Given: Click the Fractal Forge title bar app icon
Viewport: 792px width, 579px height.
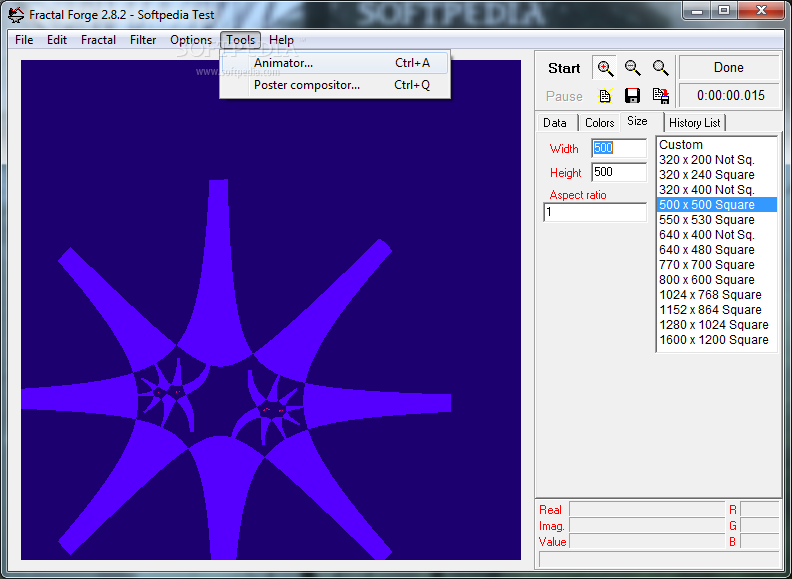Looking at the screenshot, I should coord(16,14).
